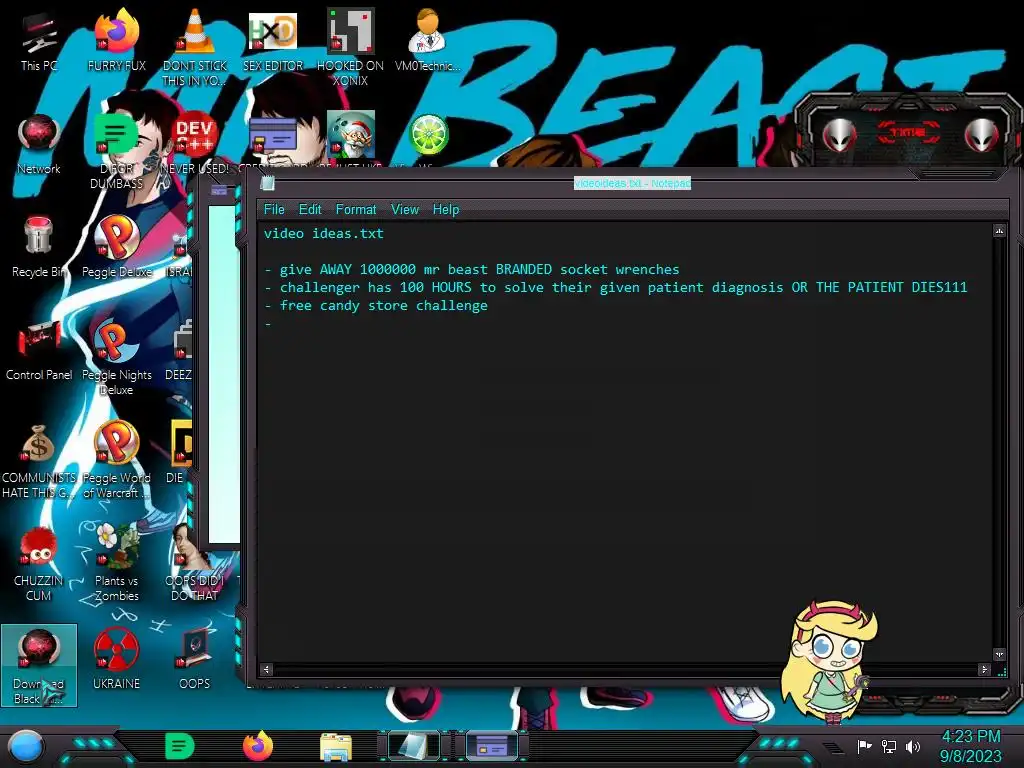Open green chat app on taskbar
This screenshot has width=1024, height=768.
180,746
